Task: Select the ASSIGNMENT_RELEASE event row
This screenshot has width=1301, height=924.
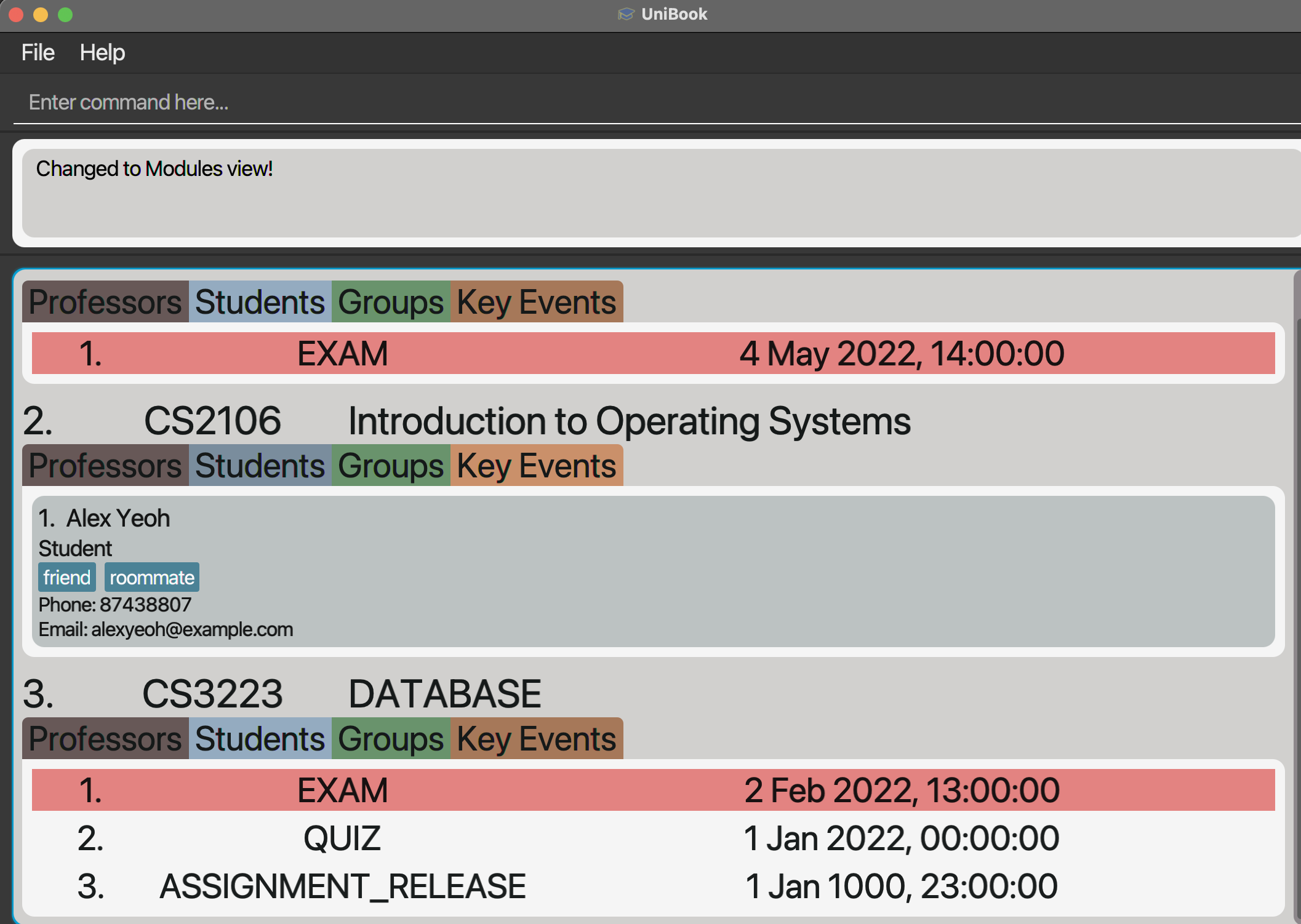Action: point(652,886)
